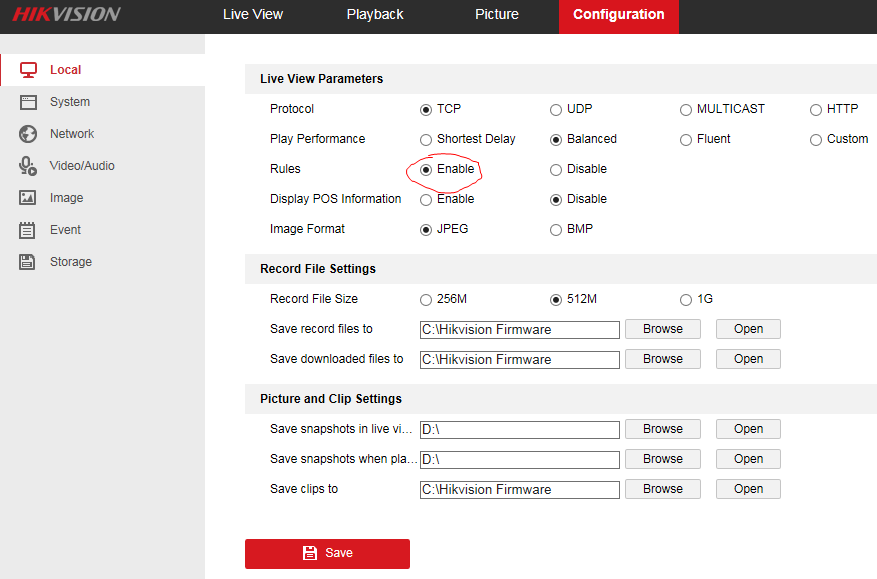Go to Image settings in sidebar

[x=102, y=197]
